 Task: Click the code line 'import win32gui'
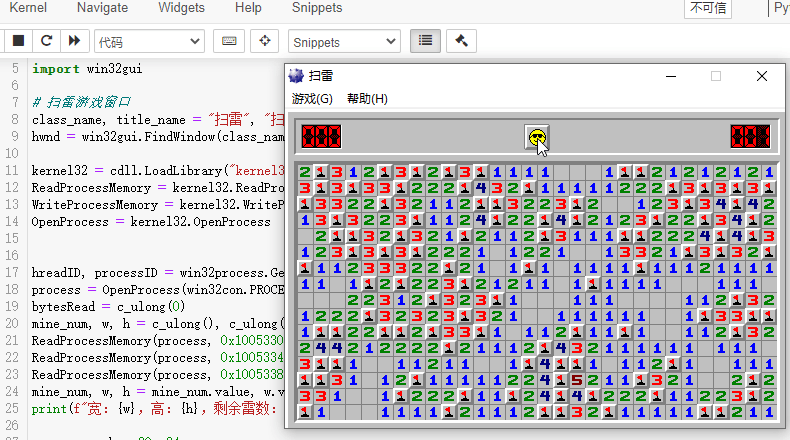[87, 69]
